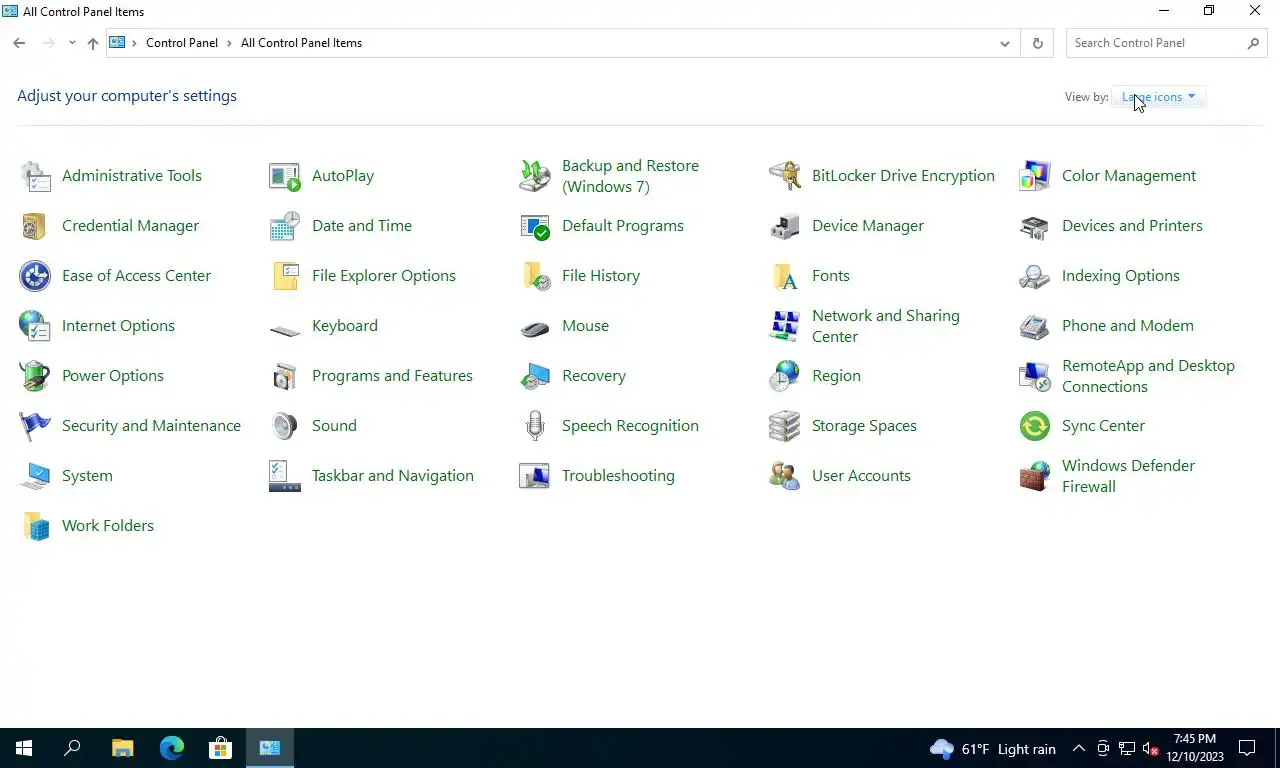Click the Control Panel breadcrumb
This screenshot has width=1280, height=768.
click(182, 43)
